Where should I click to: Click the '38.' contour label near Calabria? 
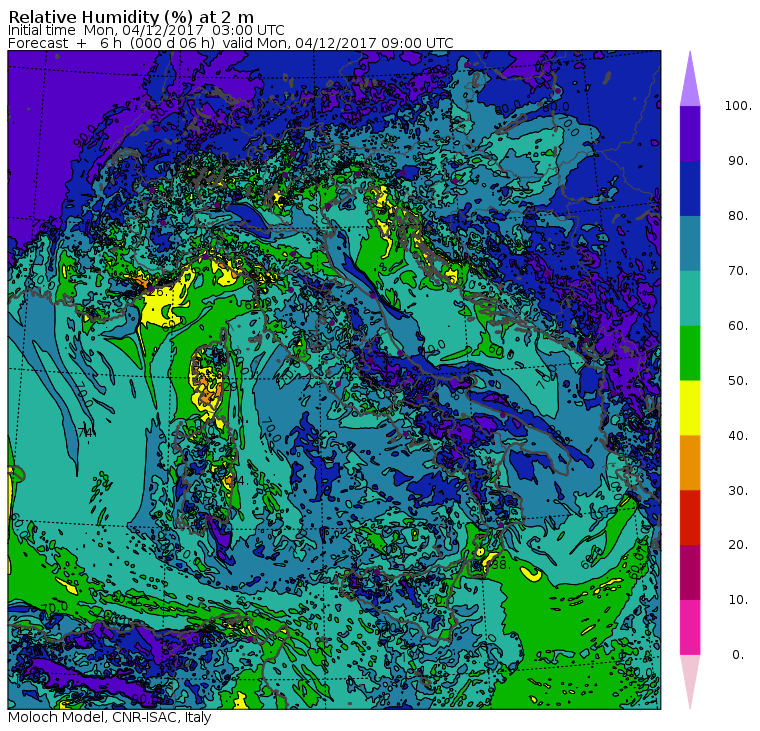click(500, 564)
